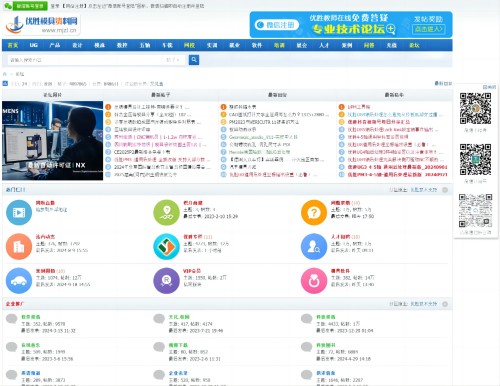
Task: Switch to the 最新图片 column header
Action: point(52,95)
